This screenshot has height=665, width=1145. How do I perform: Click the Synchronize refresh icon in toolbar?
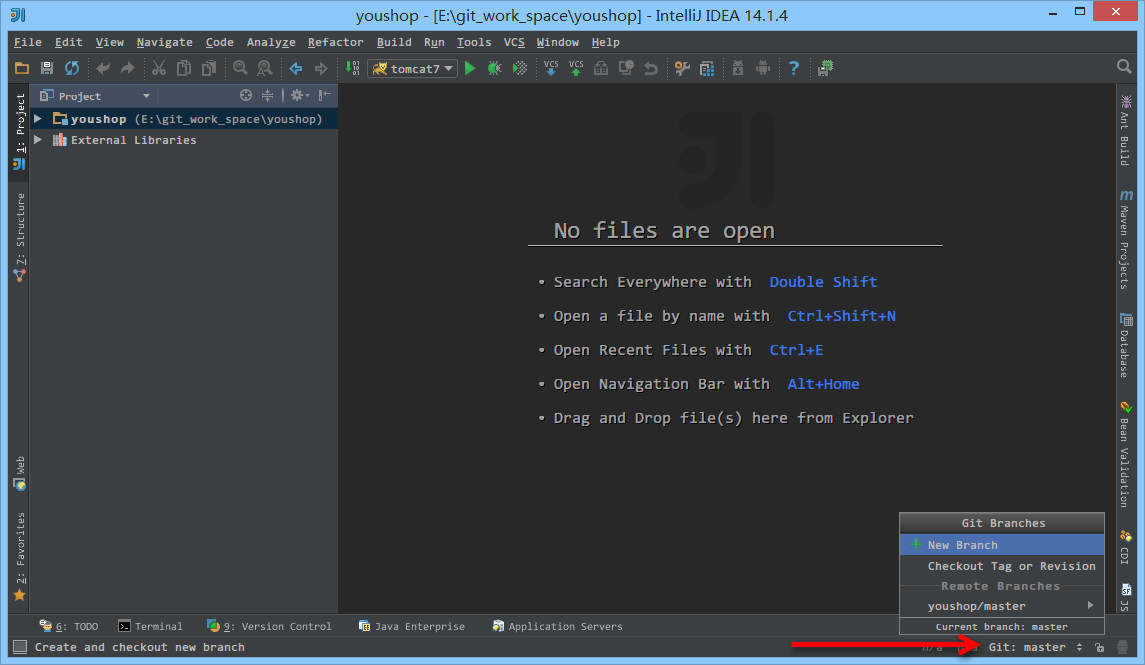[x=72, y=68]
